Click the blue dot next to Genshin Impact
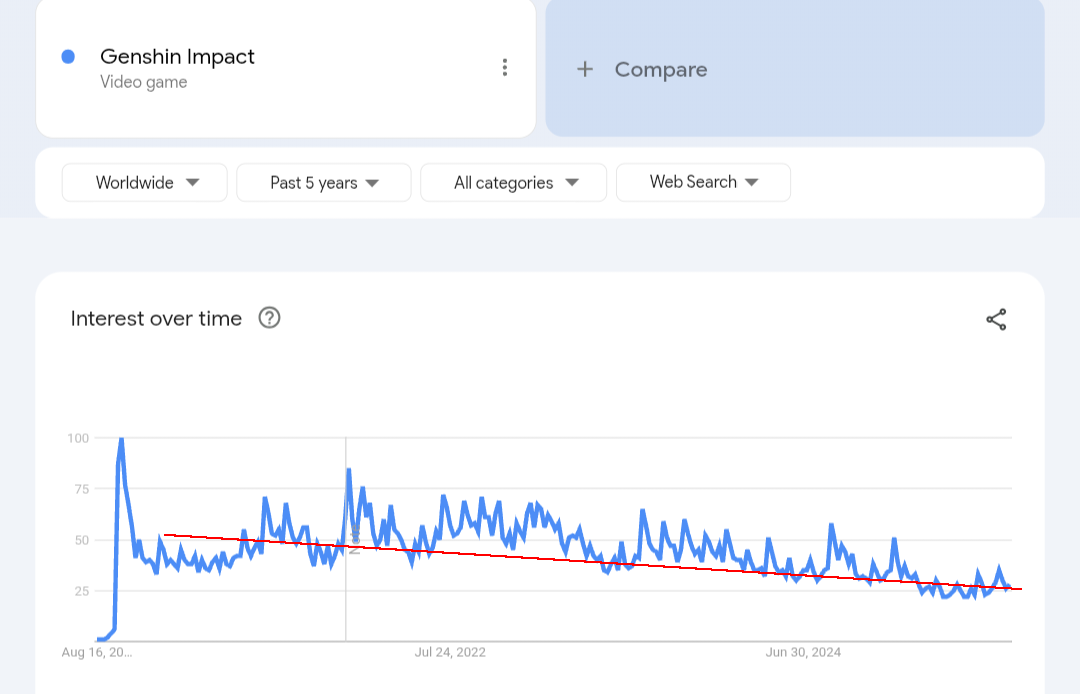Image resolution: width=1080 pixels, height=694 pixels. click(68, 57)
